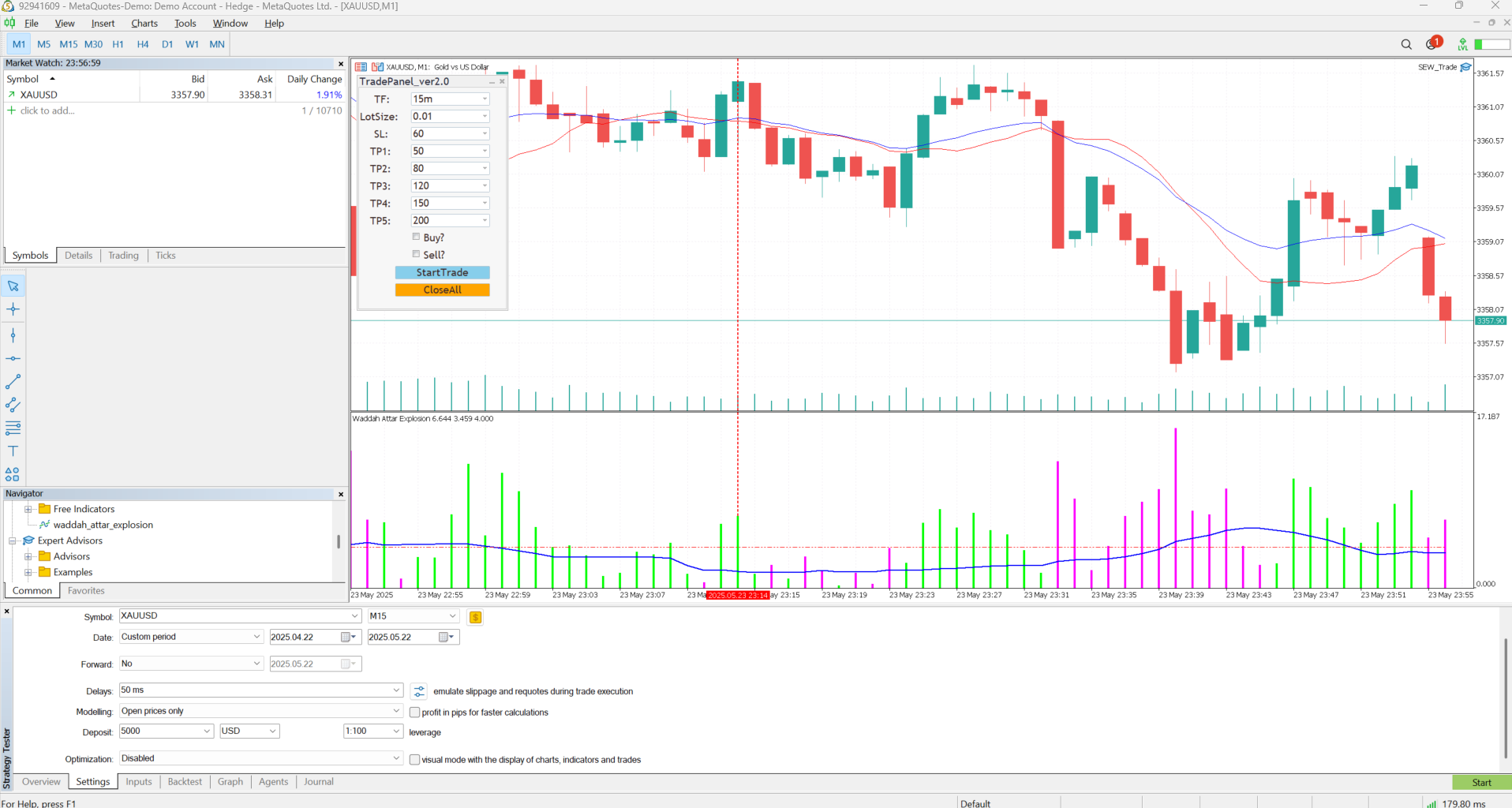Viewport: 1512px width, 808px height.
Task: Tick the Sell? checkbox
Action: coord(416,254)
